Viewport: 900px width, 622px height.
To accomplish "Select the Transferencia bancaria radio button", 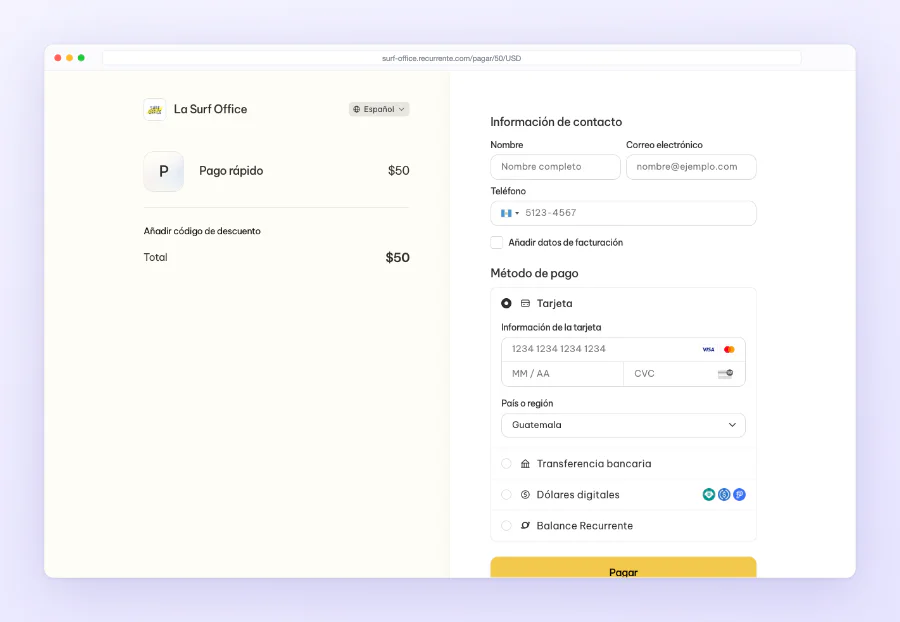I will pos(506,464).
